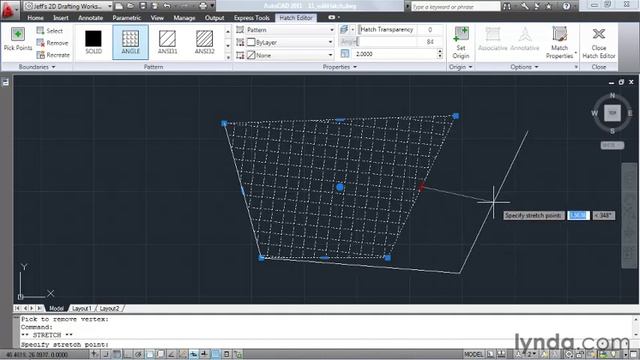Viewport: 640px width, 360px height.
Task: Click the Help question mark icon
Action: click(x=566, y=6)
